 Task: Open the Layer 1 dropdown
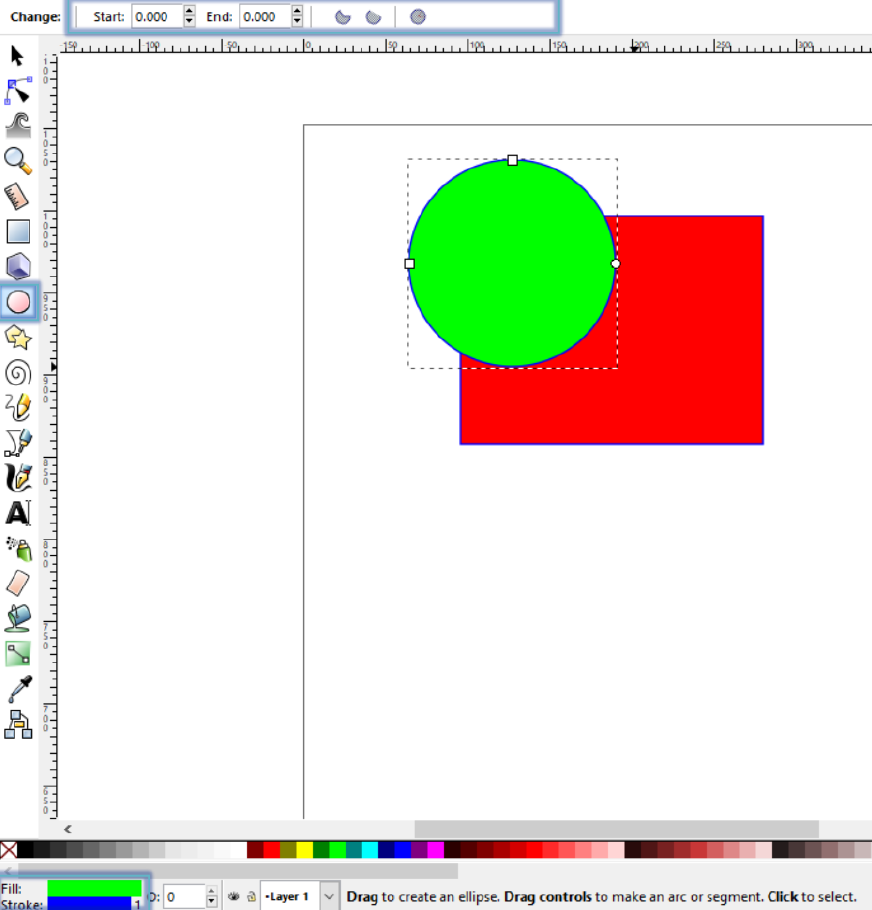tap(299, 897)
